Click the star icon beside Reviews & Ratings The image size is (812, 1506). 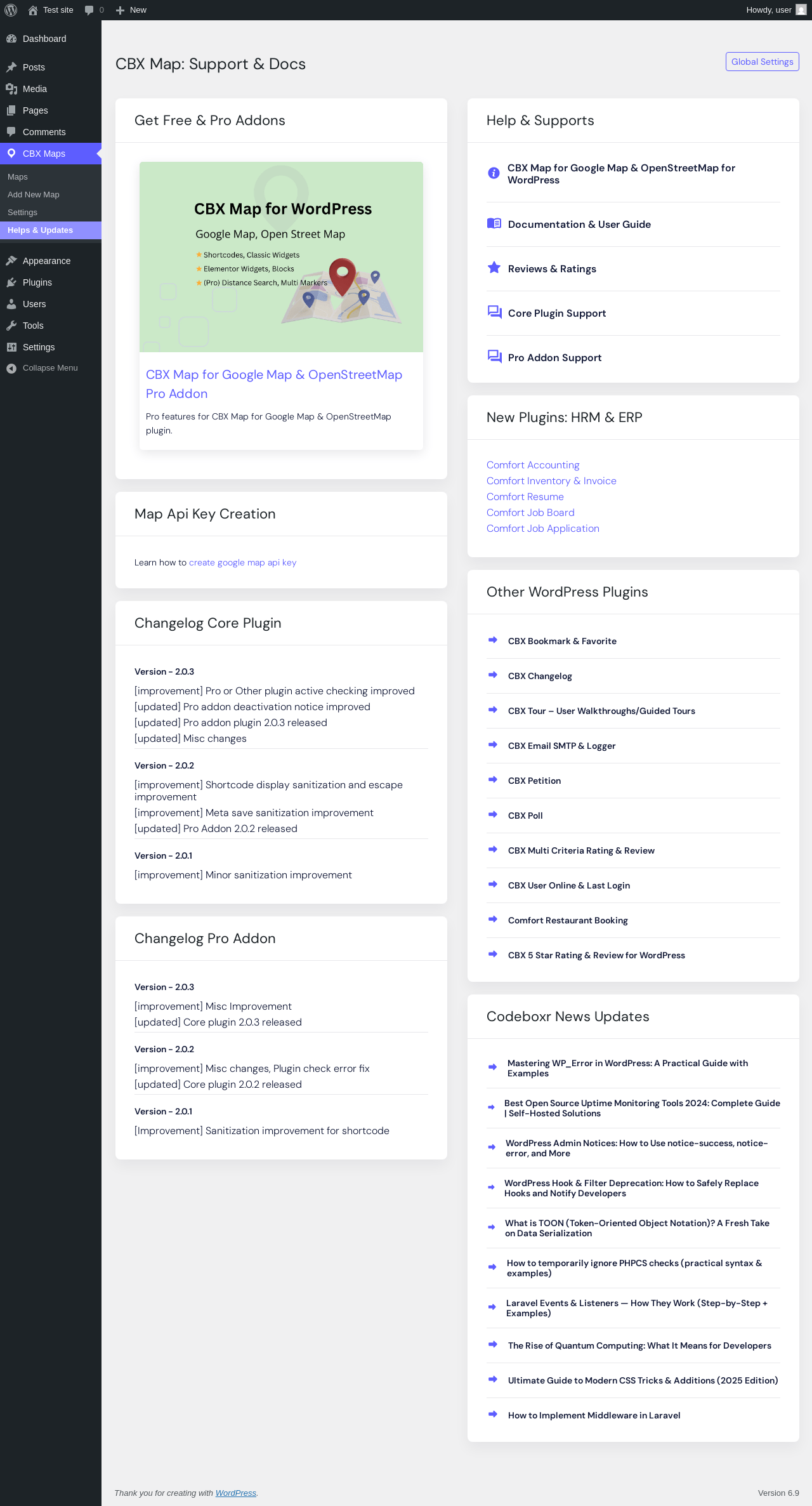coord(494,268)
